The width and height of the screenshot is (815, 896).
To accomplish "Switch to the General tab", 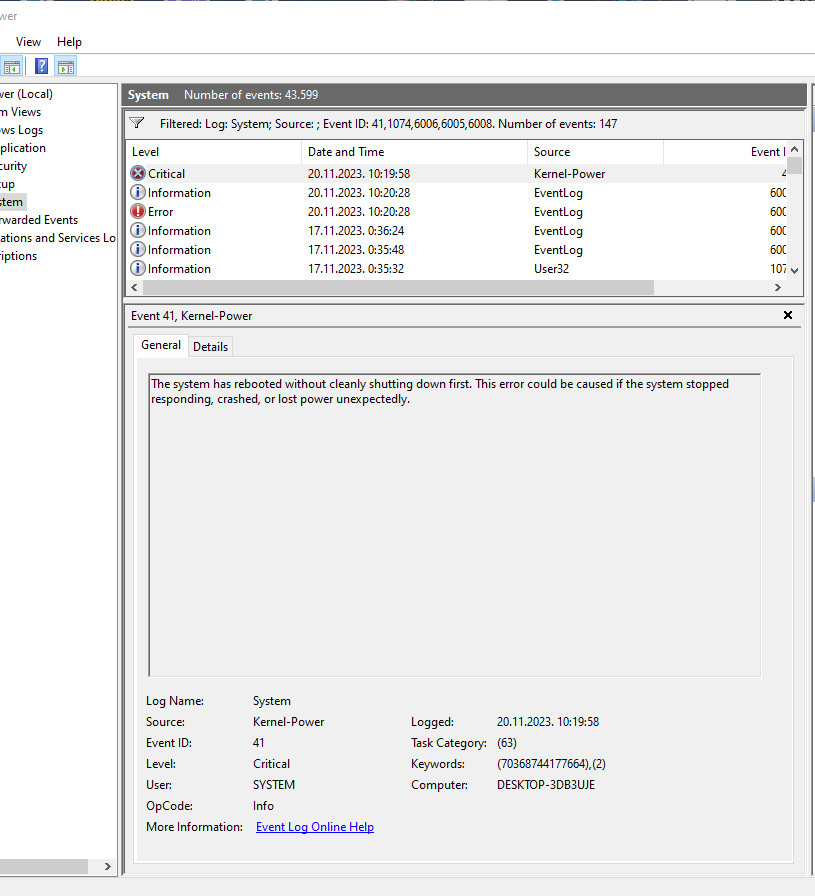I will [161, 345].
